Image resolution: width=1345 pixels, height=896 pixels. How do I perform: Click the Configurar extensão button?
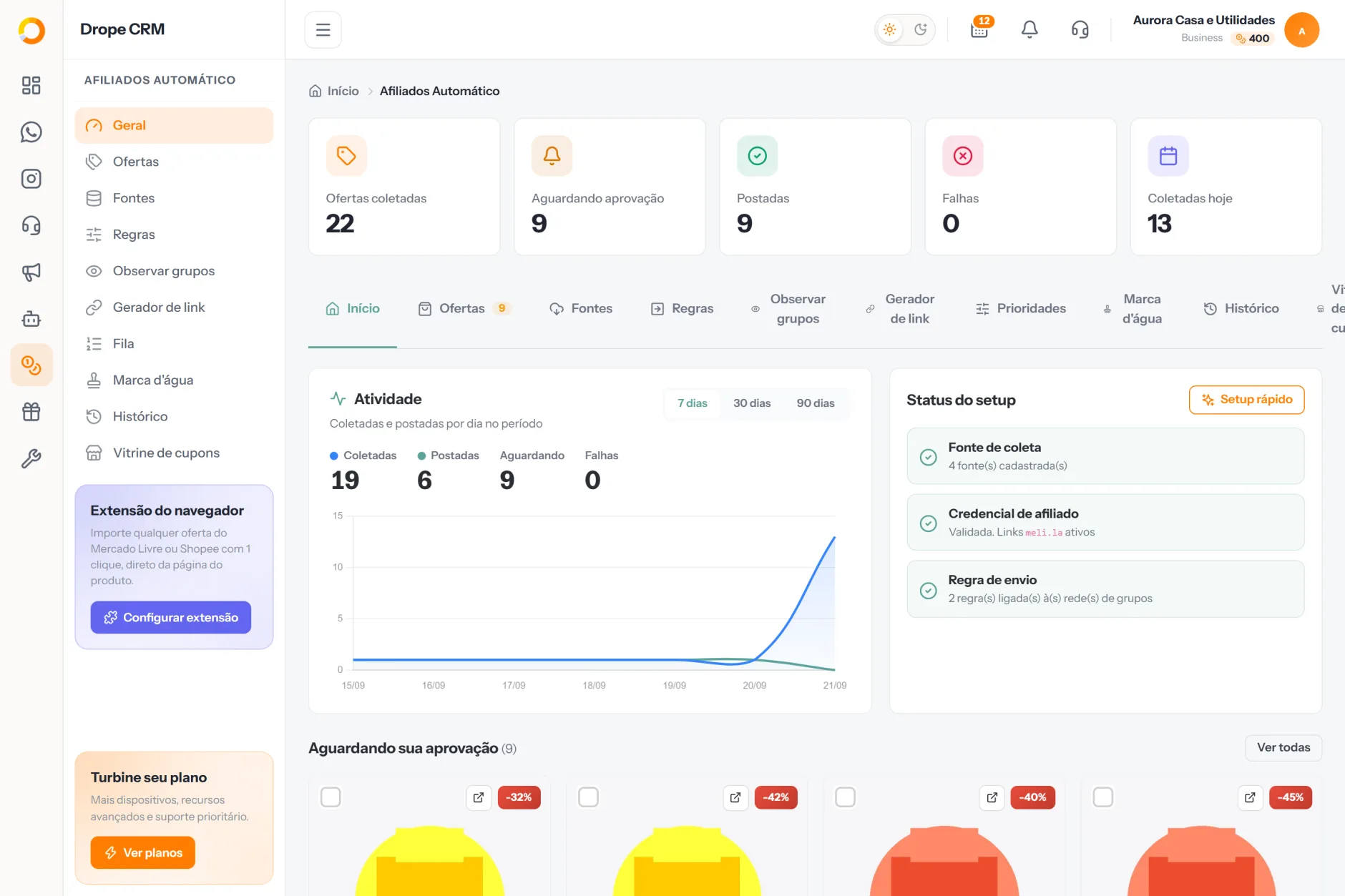pos(170,617)
